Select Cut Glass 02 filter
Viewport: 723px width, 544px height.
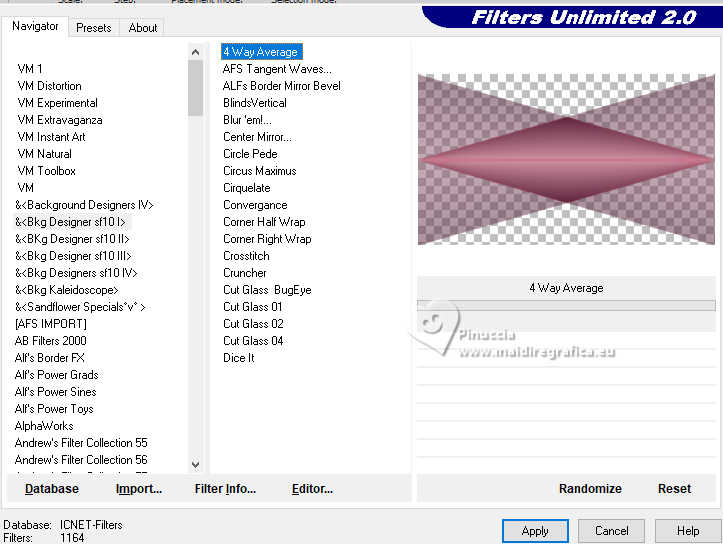pos(253,324)
